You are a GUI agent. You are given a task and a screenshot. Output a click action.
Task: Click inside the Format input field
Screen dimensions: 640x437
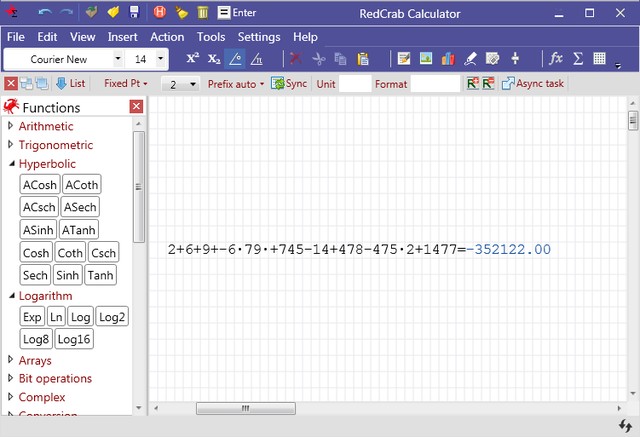pos(435,84)
